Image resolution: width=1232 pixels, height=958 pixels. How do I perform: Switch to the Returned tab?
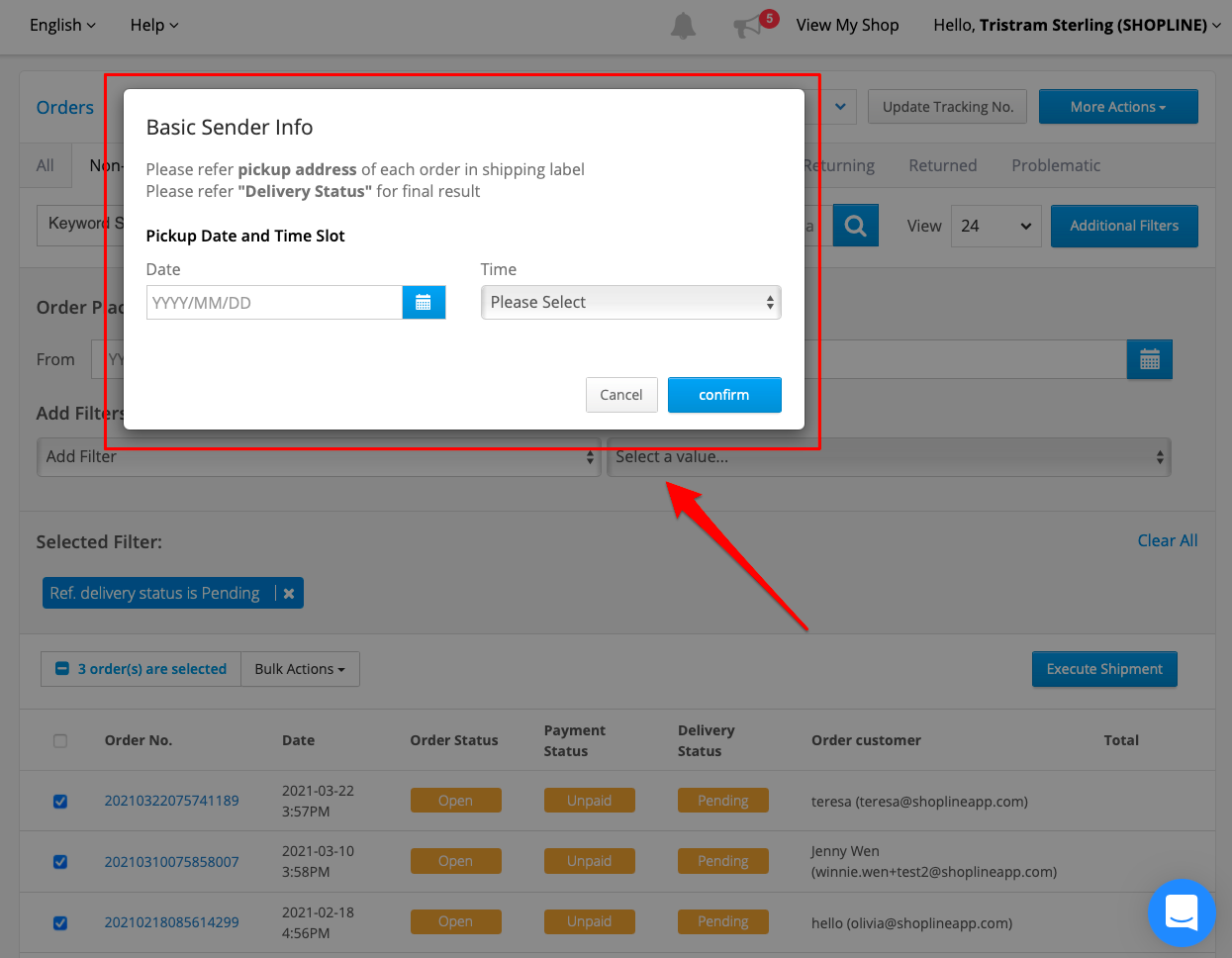[943, 165]
